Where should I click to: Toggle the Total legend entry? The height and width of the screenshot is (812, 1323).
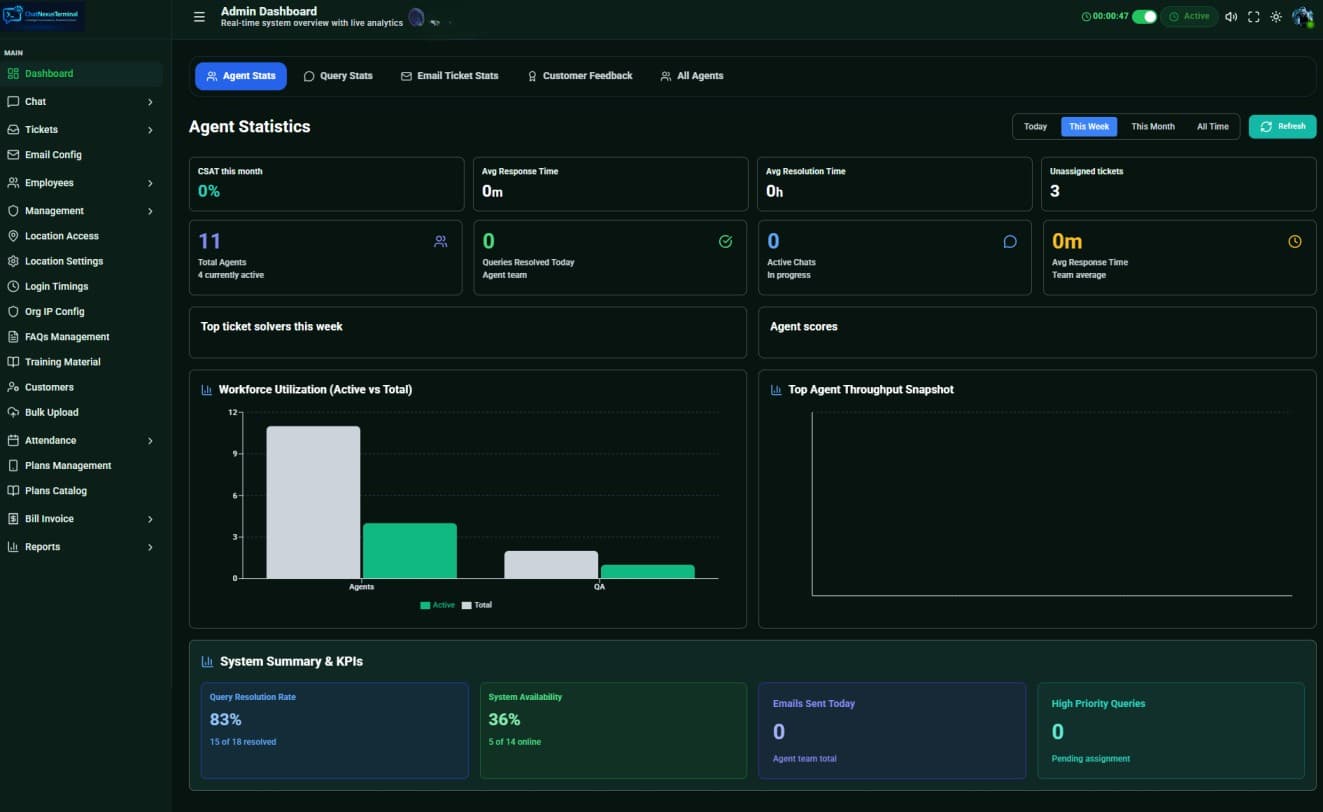click(x=477, y=605)
